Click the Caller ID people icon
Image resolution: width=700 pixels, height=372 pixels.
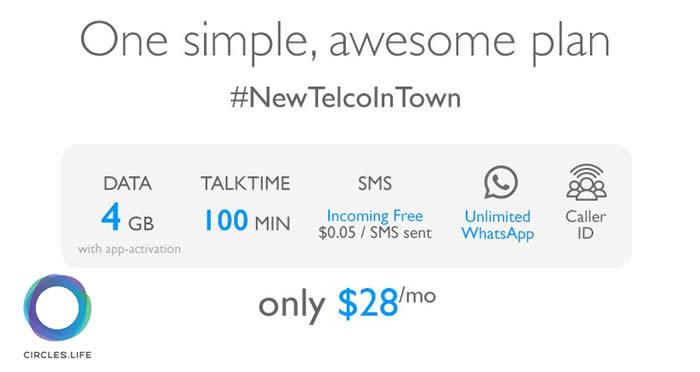586,182
